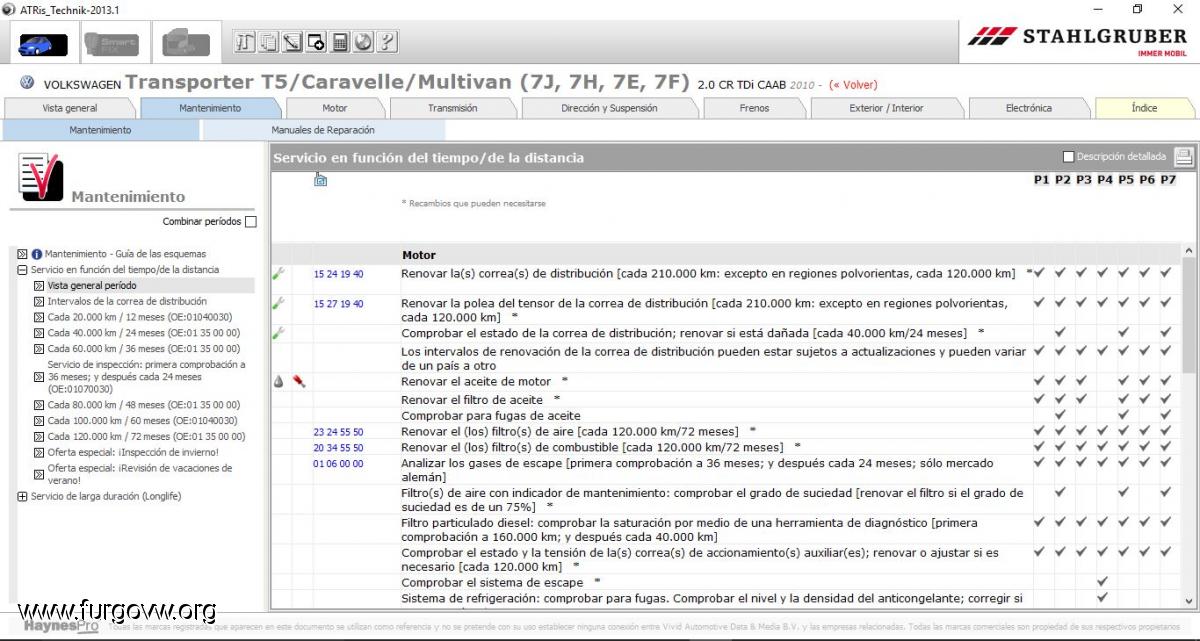
Task: Select Cada 120.000 km / 72 meses item
Action: 146,437
